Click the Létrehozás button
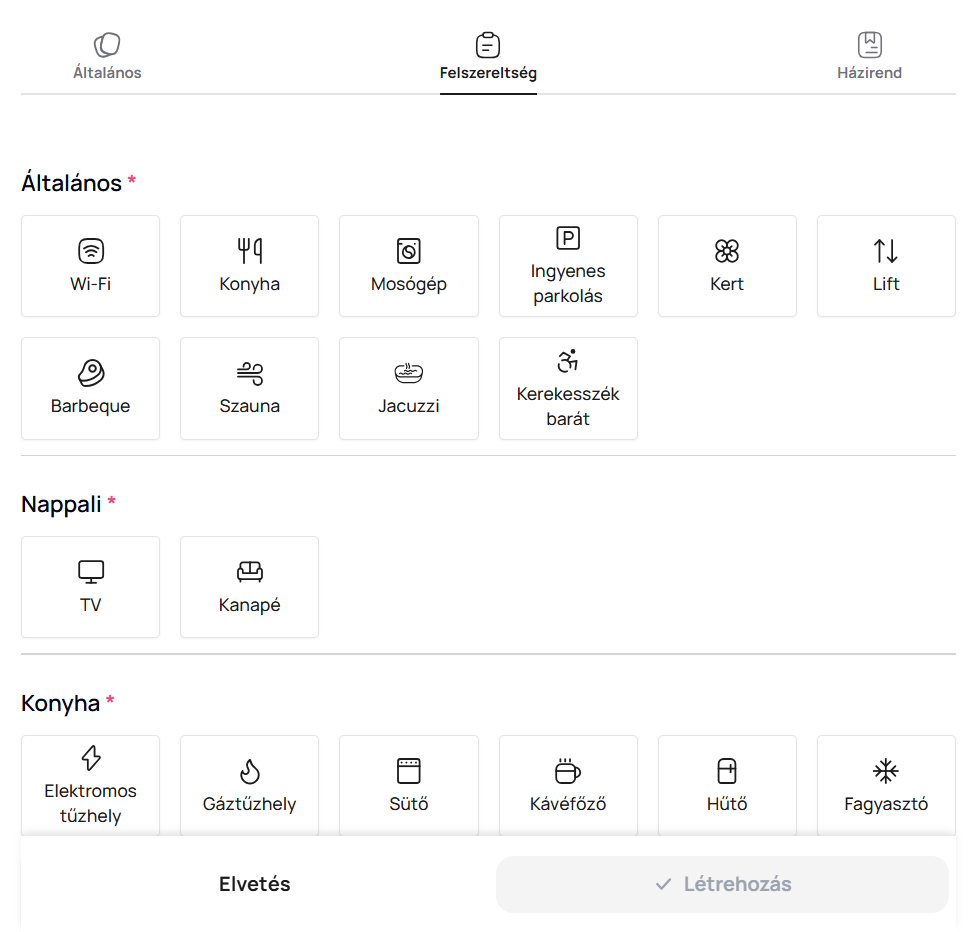The height and width of the screenshot is (932, 977). 722,884
